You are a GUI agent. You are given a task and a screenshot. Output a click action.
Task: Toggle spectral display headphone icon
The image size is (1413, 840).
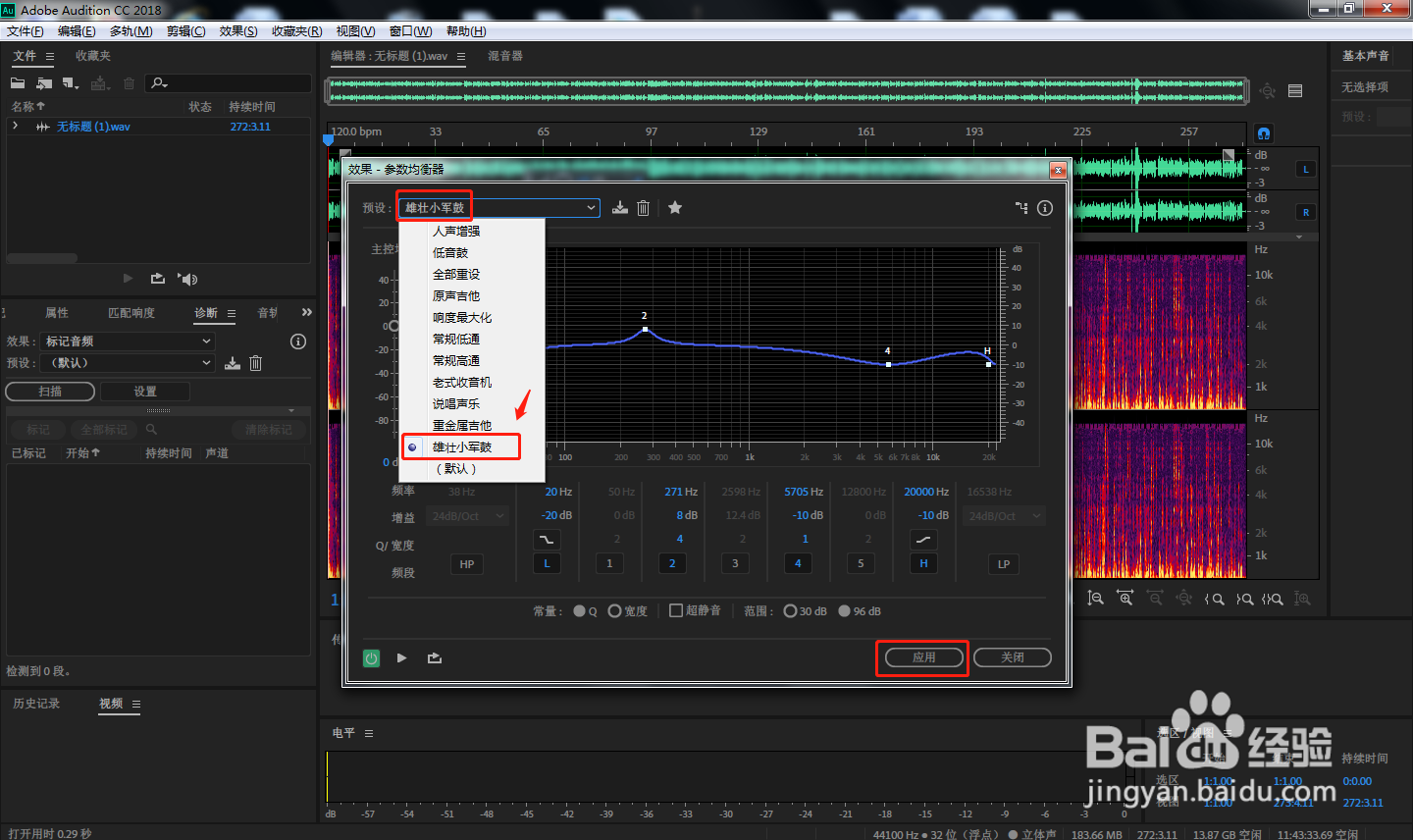(1264, 132)
